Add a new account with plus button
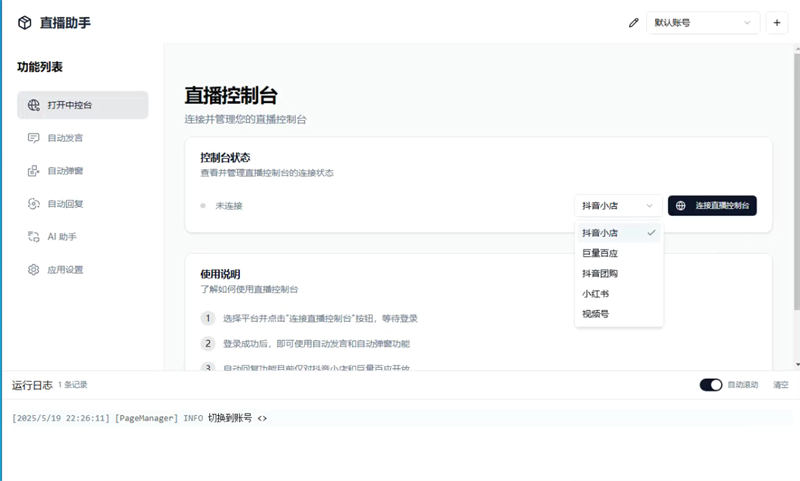Image resolution: width=800 pixels, height=481 pixels. pyautogui.click(x=777, y=23)
